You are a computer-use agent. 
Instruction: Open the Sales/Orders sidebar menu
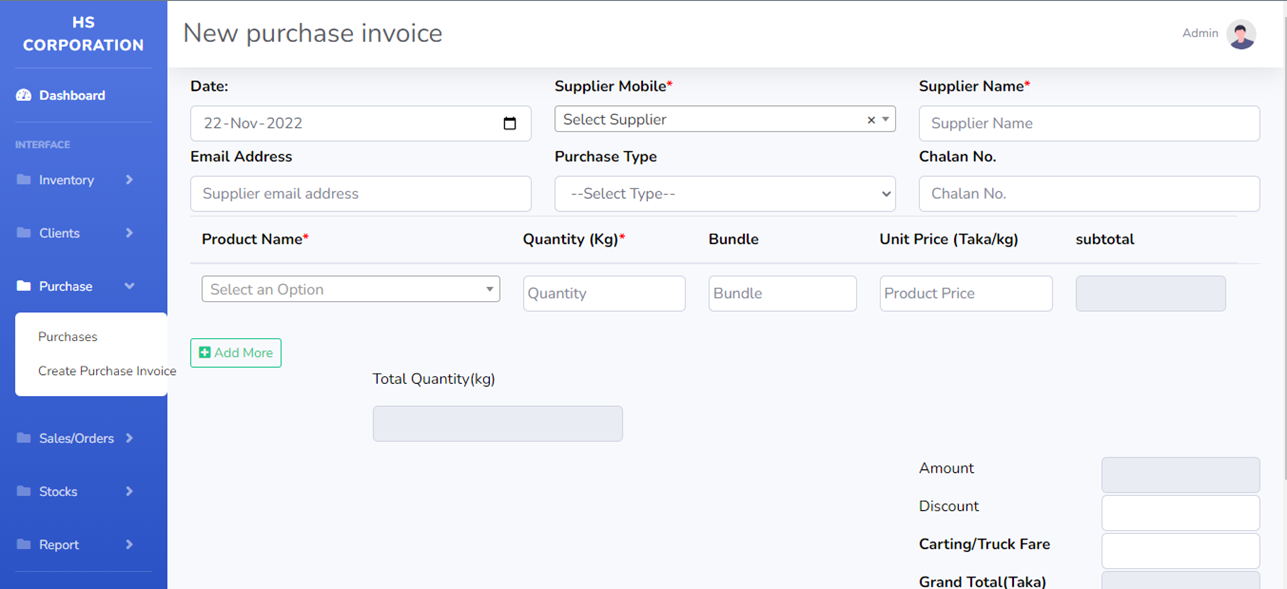click(76, 438)
